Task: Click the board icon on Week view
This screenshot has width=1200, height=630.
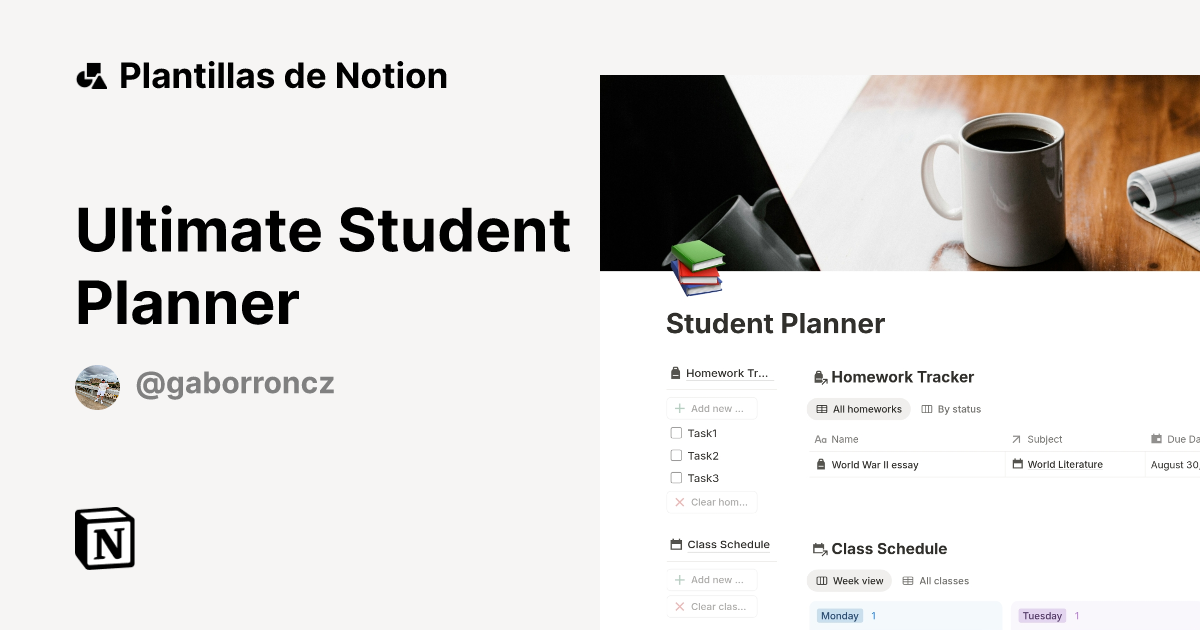Action: [823, 580]
